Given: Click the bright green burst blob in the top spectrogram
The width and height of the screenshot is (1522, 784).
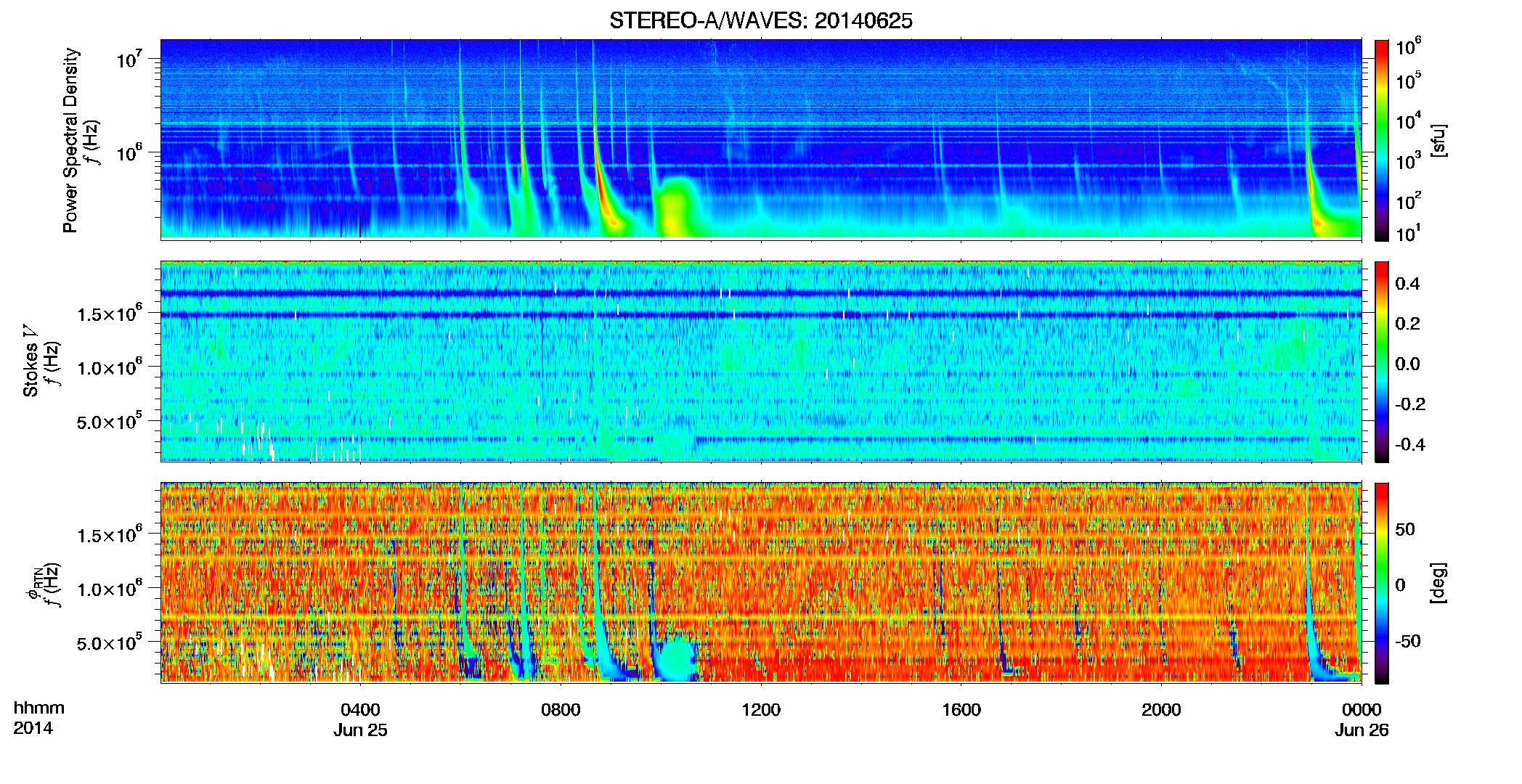Looking at the screenshot, I should [677, 207].
